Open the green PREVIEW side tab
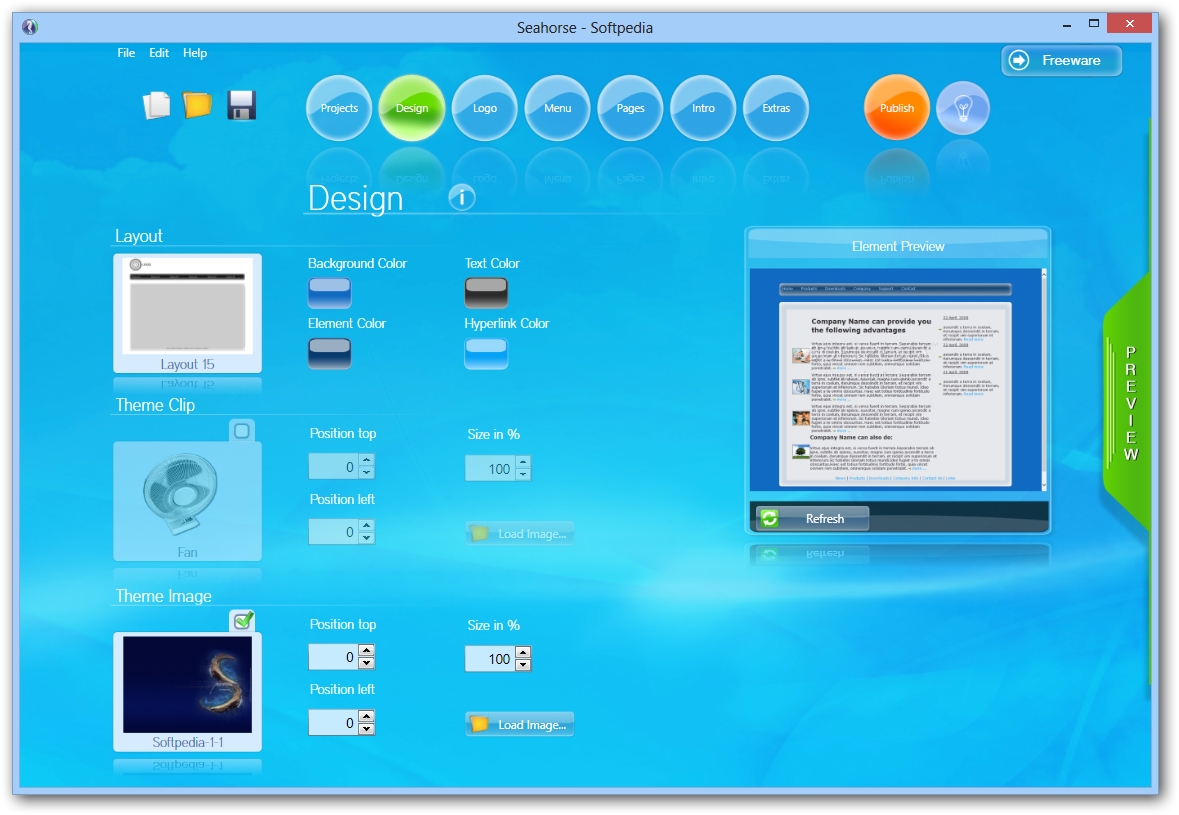The image size is (1179, 815). pyautogui.click(x=1129, y=402)
